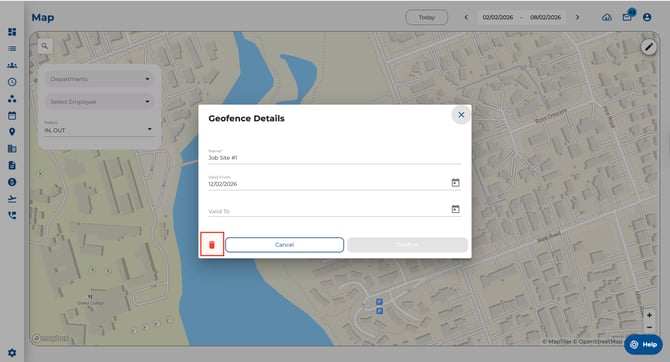Click the 08/02/2026 end date
The width and height of the screenshot is (670, 362).
pos(546,17)
